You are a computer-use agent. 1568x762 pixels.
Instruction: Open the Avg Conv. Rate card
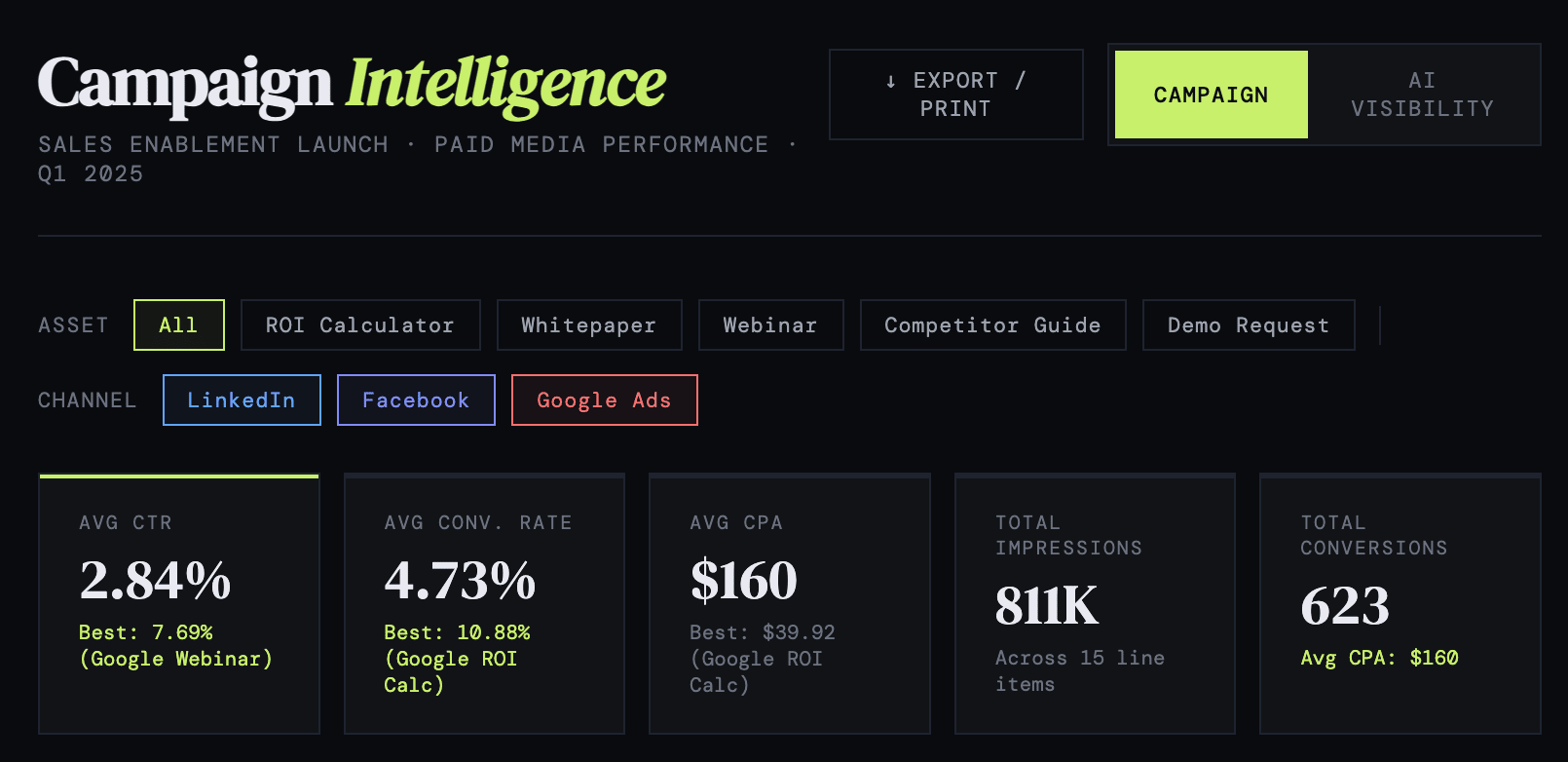pos(484,603)
